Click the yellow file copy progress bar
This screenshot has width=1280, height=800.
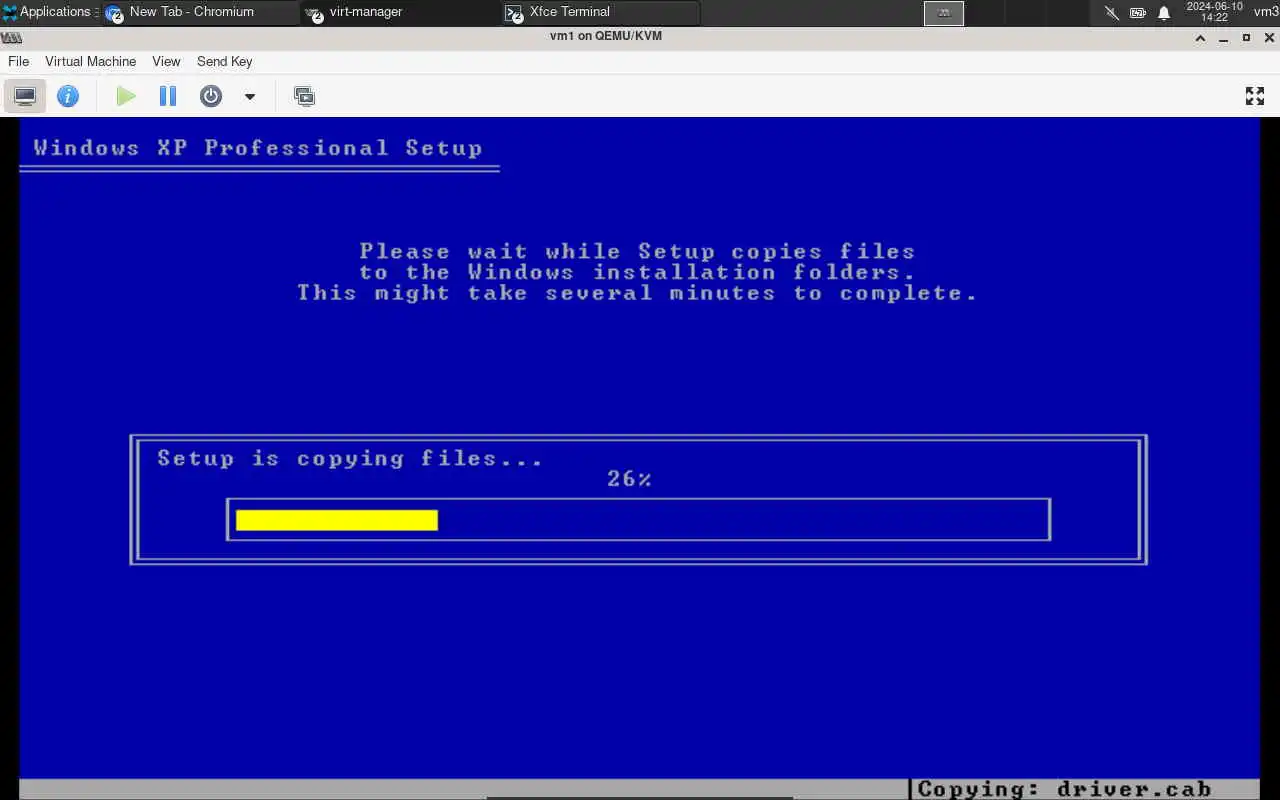tap(337, 520)
